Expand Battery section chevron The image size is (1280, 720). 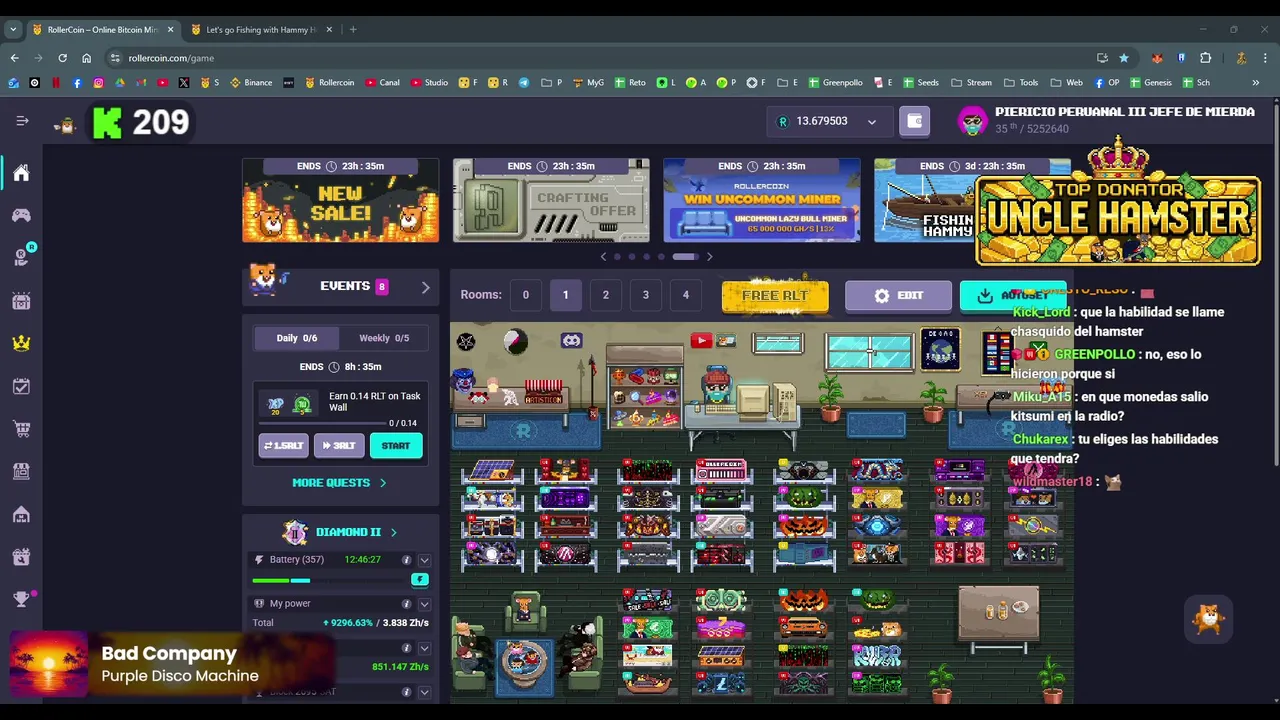click(x=424, y=560)
